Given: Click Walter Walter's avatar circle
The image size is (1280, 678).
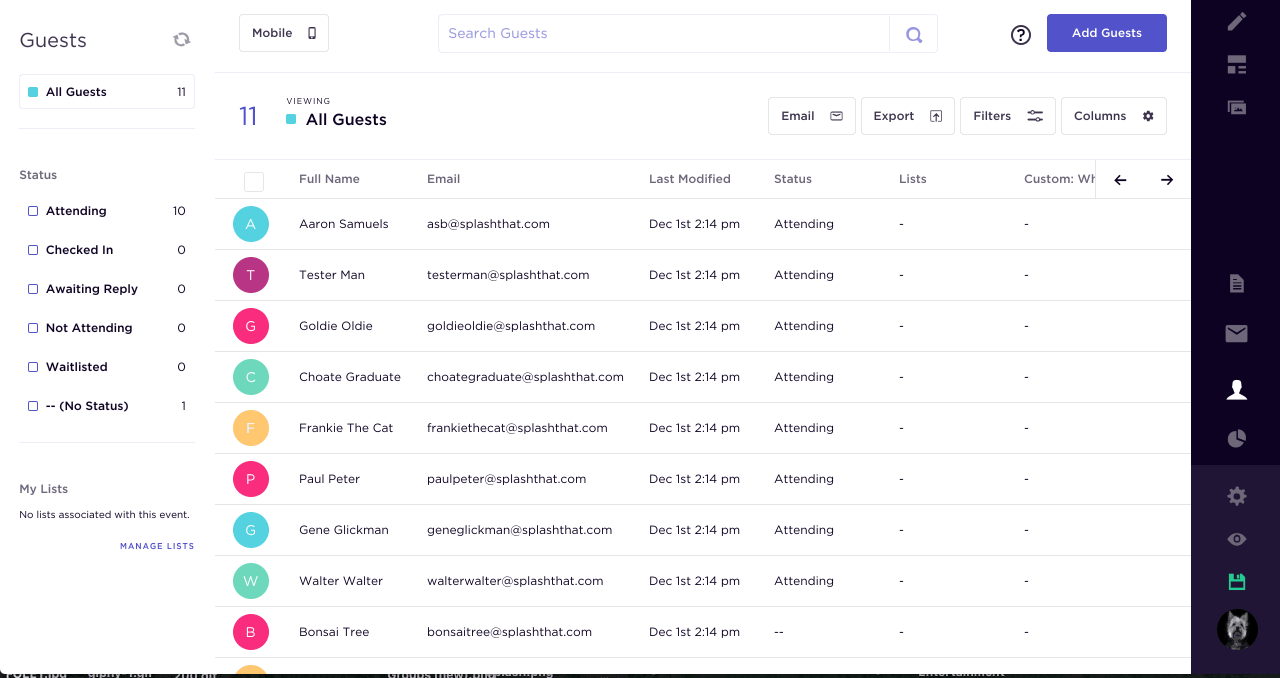Looking at the screenshot, I should click(x=251, y=581).
